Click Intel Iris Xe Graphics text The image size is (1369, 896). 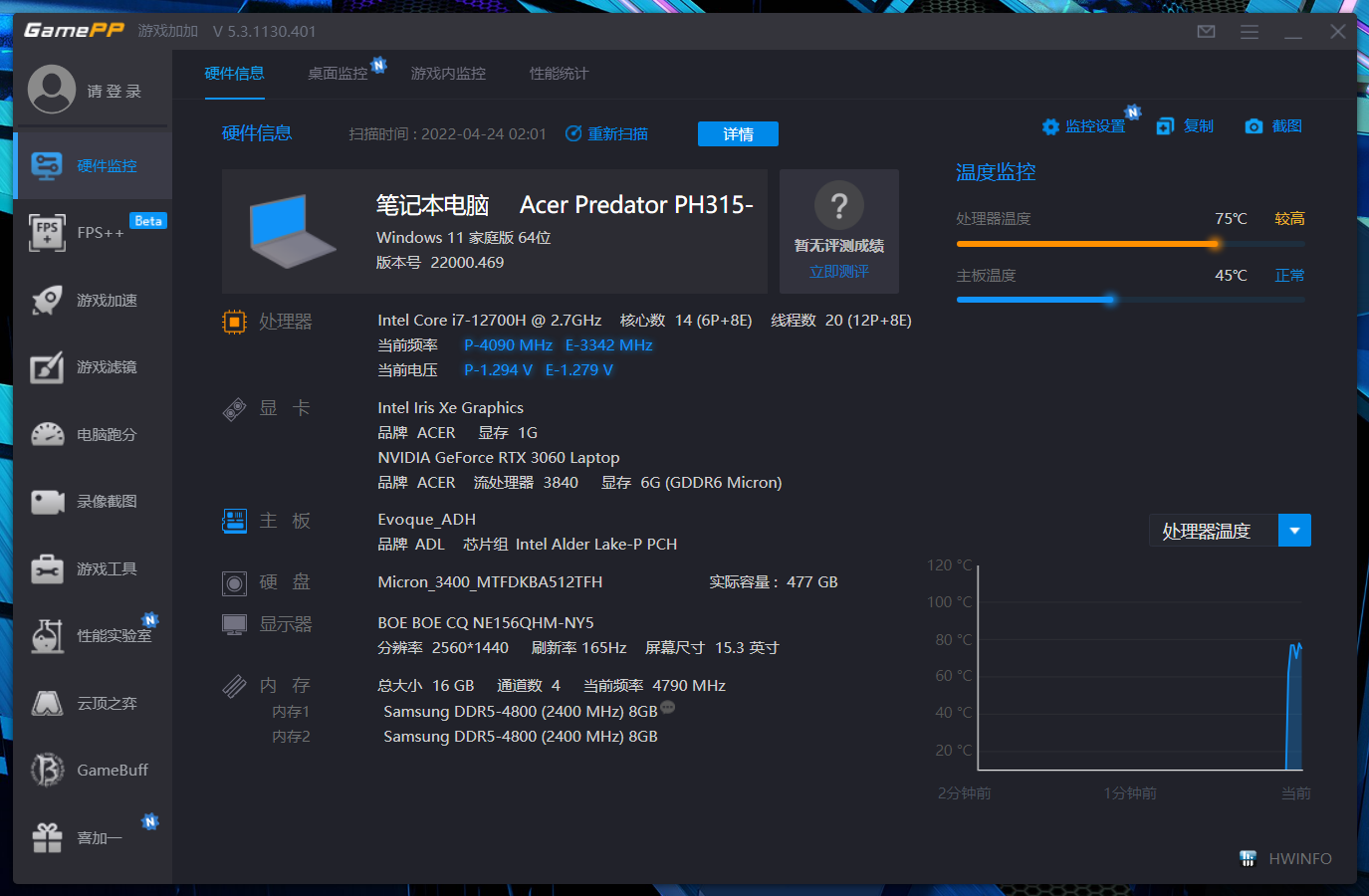pos(450,408)
